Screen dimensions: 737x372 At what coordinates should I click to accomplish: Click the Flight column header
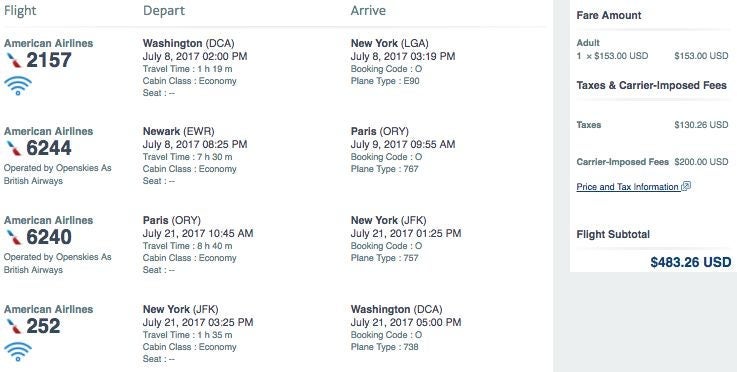click(20, 11)
